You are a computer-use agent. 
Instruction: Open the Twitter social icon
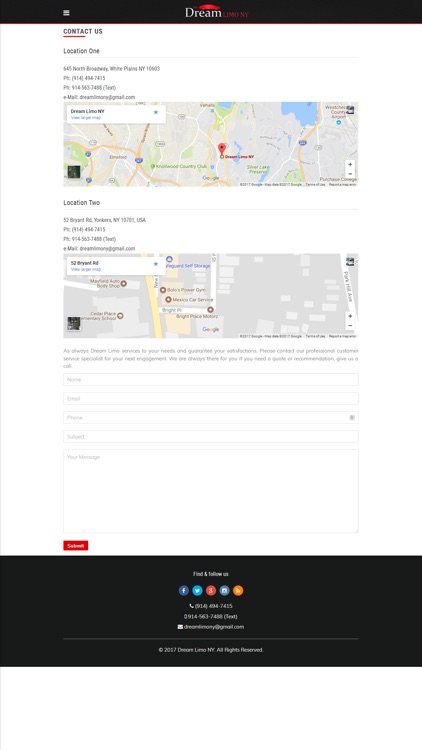(x=197, y=591)
